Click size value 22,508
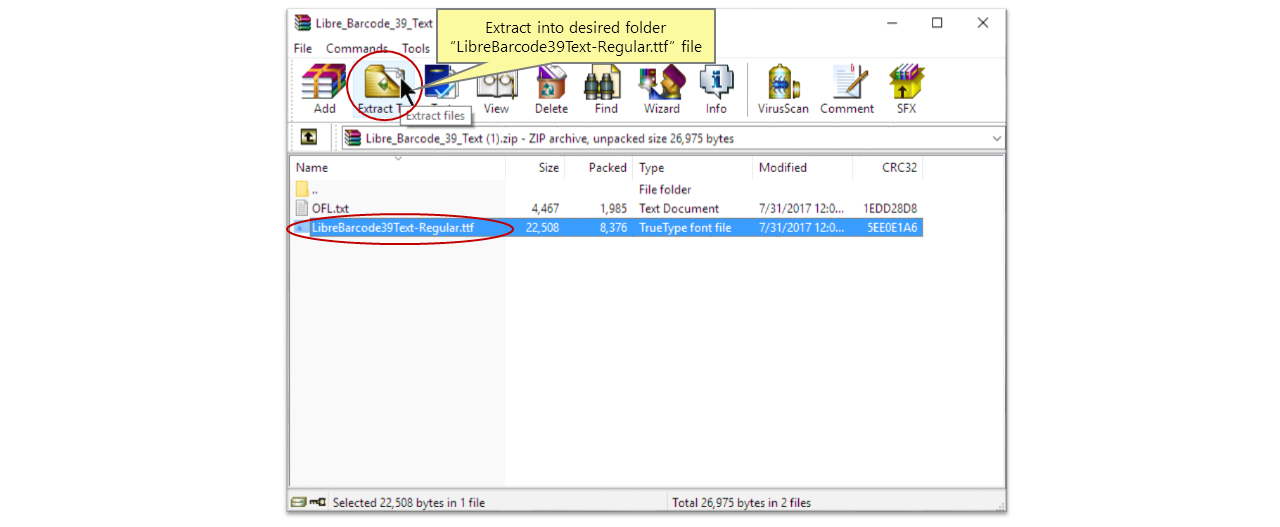Viewport: 1280px width, 527px height. (x=542, y=228)
